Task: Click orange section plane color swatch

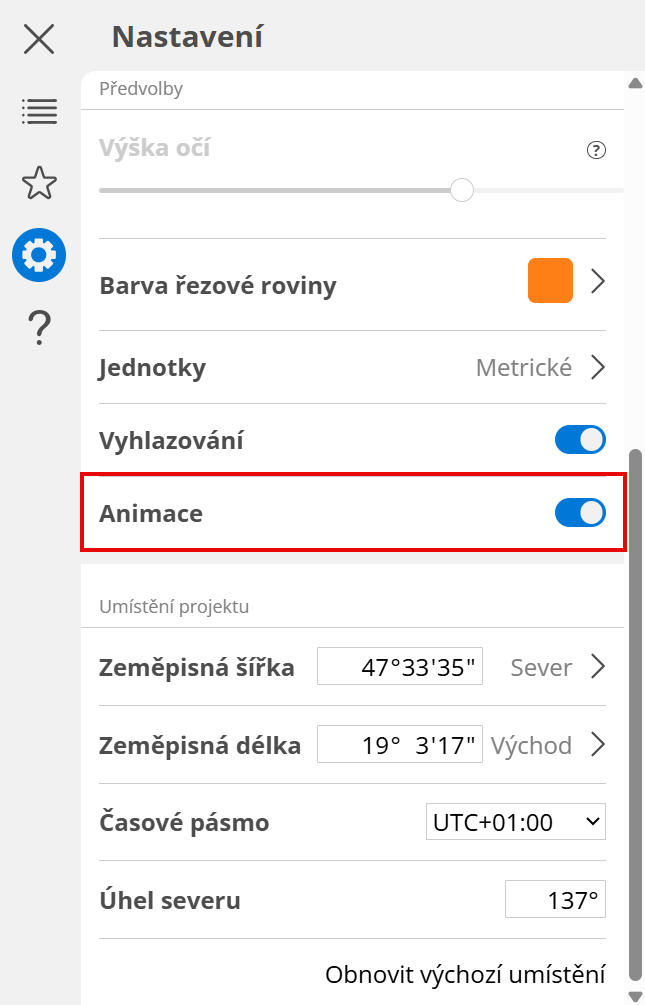Action: 550,281
